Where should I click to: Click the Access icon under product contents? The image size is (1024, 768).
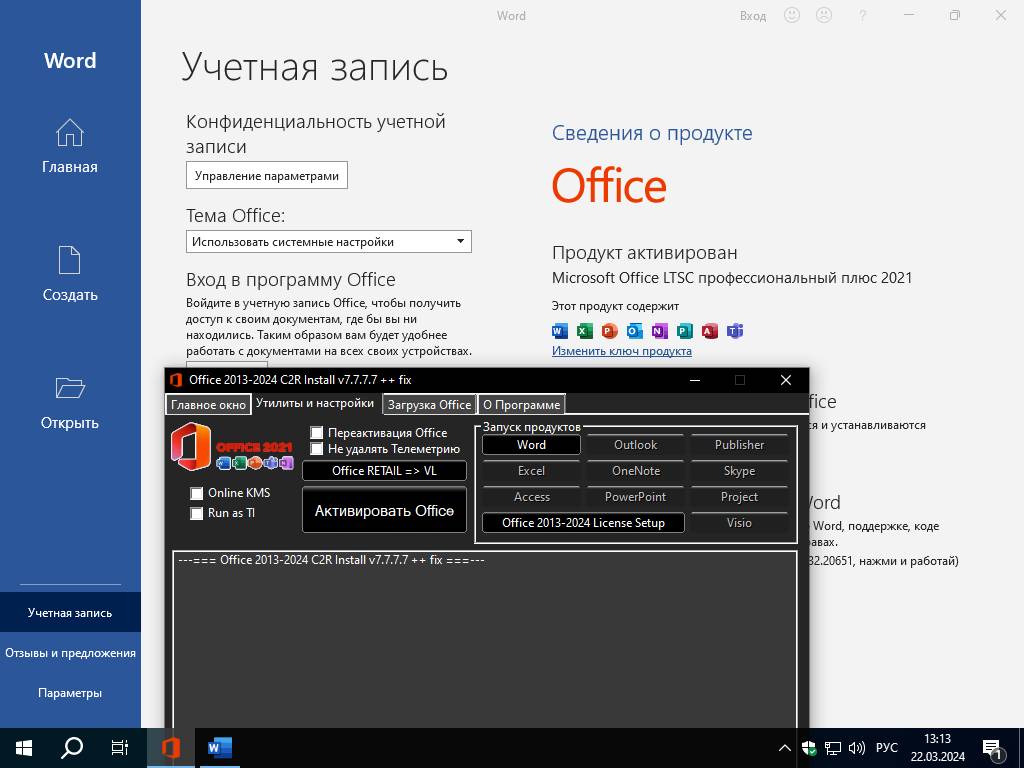[x=709, y=331]
